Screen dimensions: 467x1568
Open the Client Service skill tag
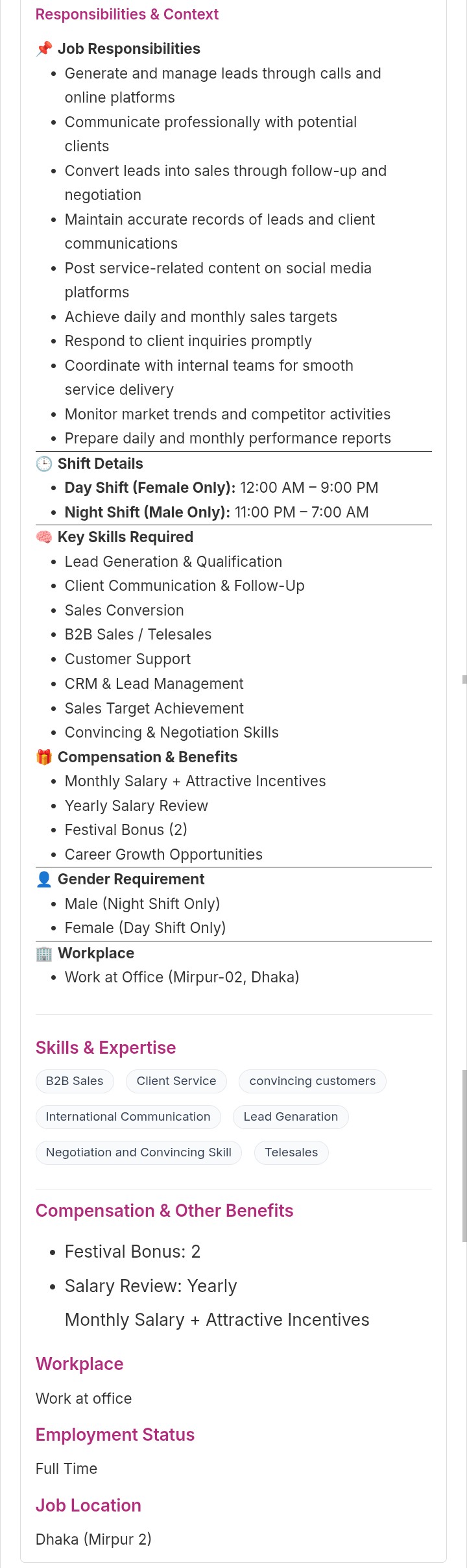coord(176,1081)
